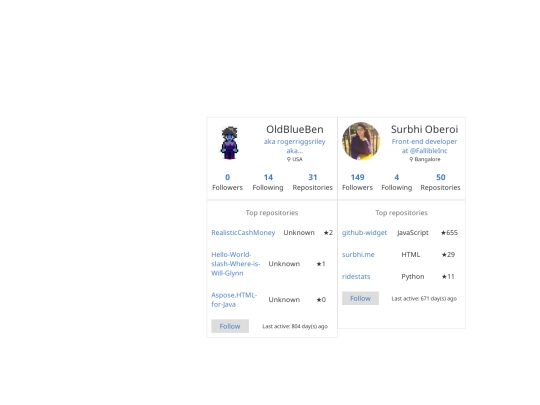This screenshot has height=405, width=540.
Task: Click 'Top repositories' heading in OldBlueBen card
Action: [272, 213]
